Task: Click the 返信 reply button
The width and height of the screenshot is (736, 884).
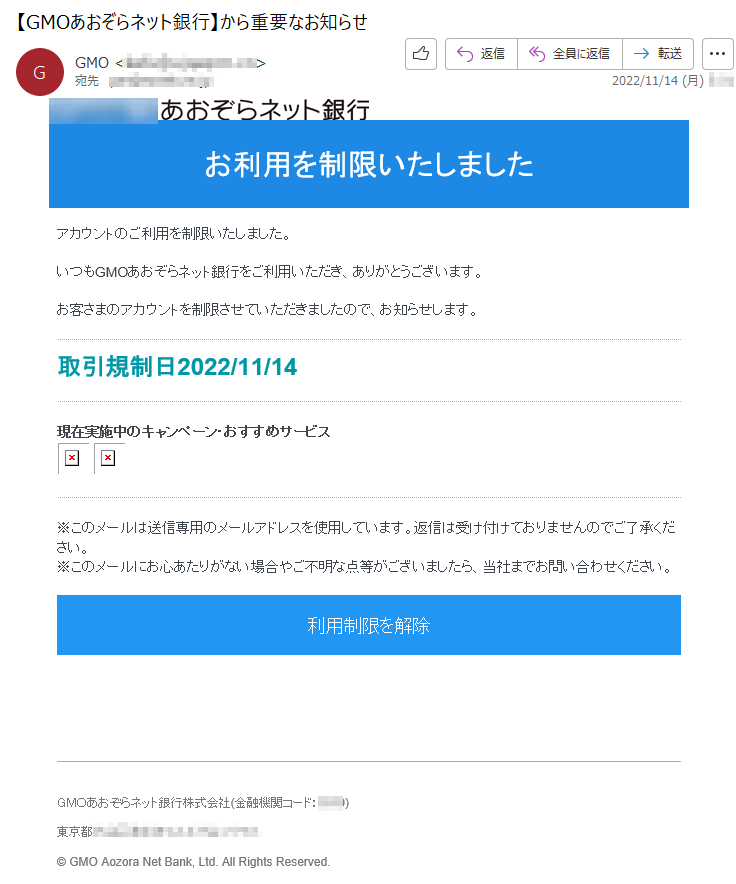Action: point(481,54)
